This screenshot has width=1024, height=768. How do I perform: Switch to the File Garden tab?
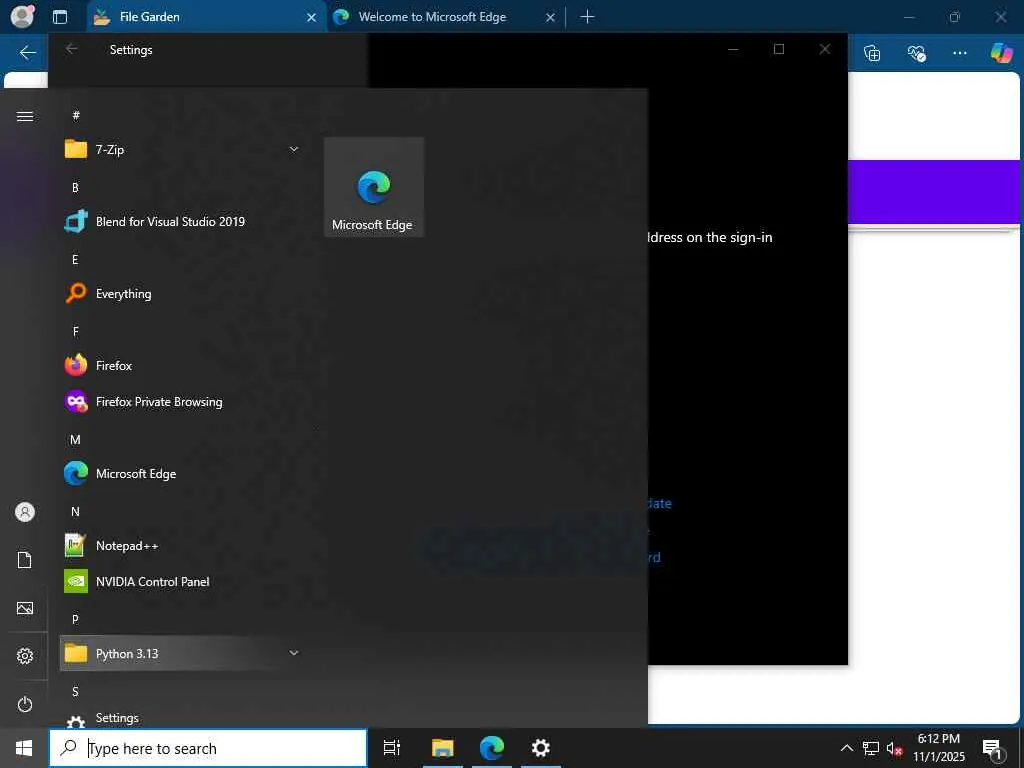pos(206,17)
